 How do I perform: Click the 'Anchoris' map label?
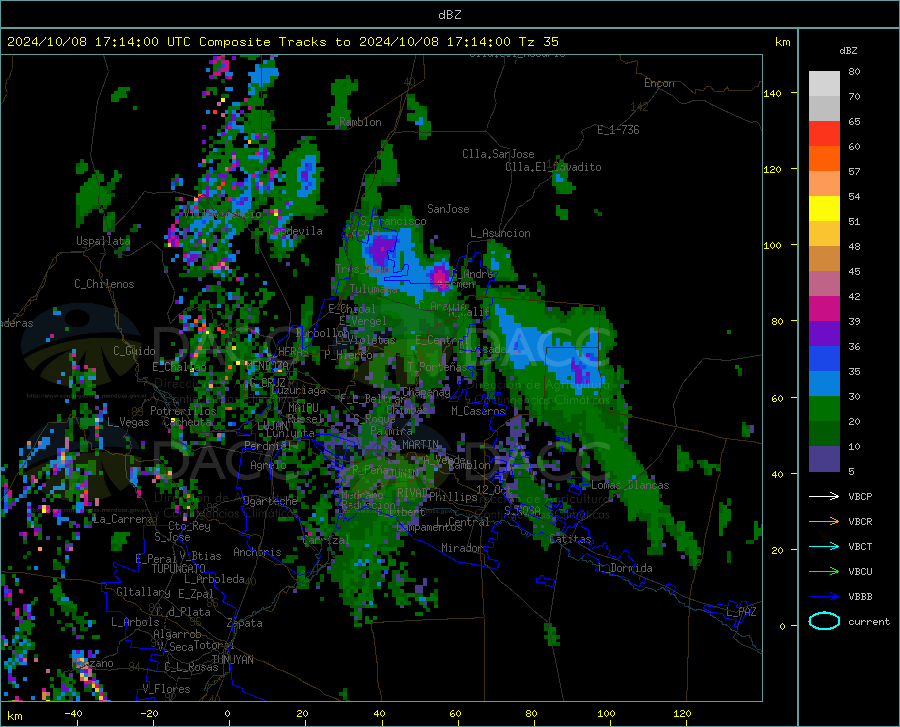tap(257, 553)
